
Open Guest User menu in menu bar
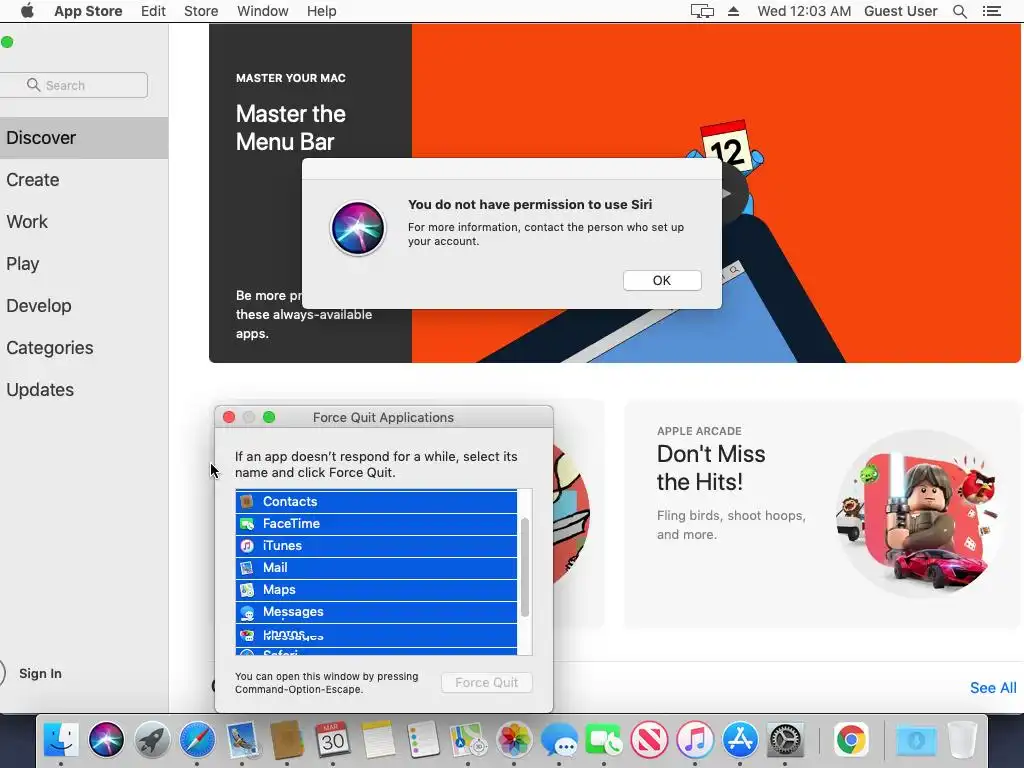[901, 11]
